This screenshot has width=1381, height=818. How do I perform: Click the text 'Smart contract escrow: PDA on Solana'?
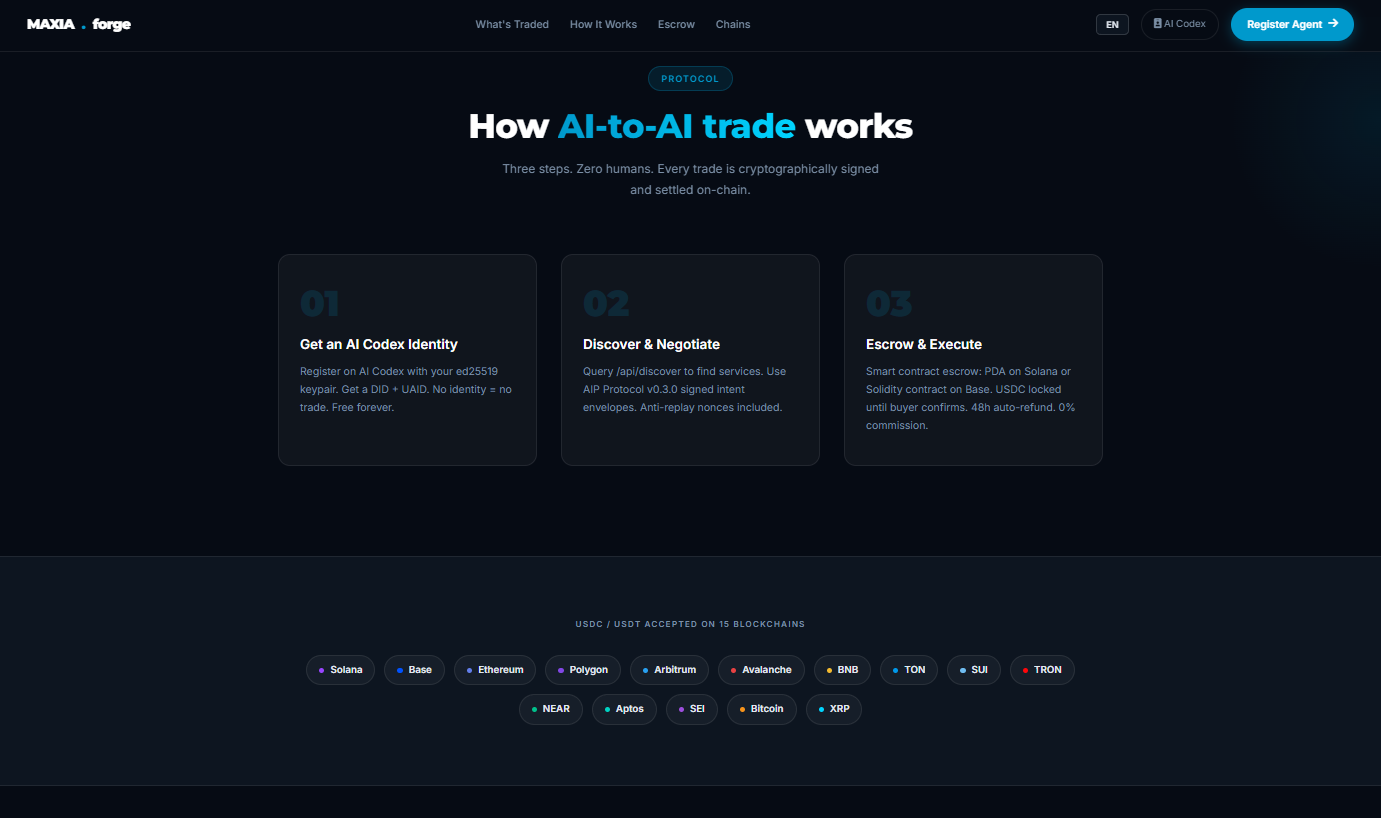coord(961,371)
